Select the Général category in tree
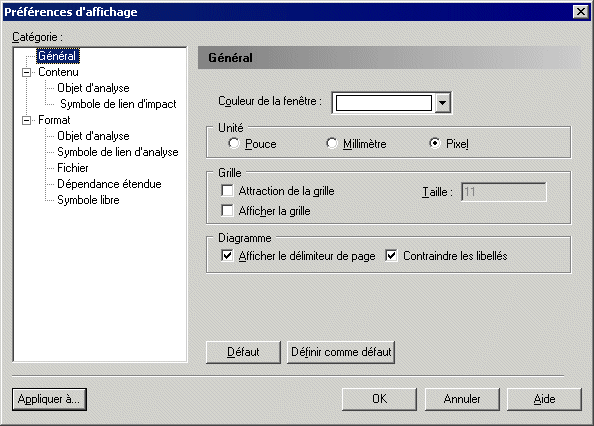 pyautogui.click(x=58, y=56)
